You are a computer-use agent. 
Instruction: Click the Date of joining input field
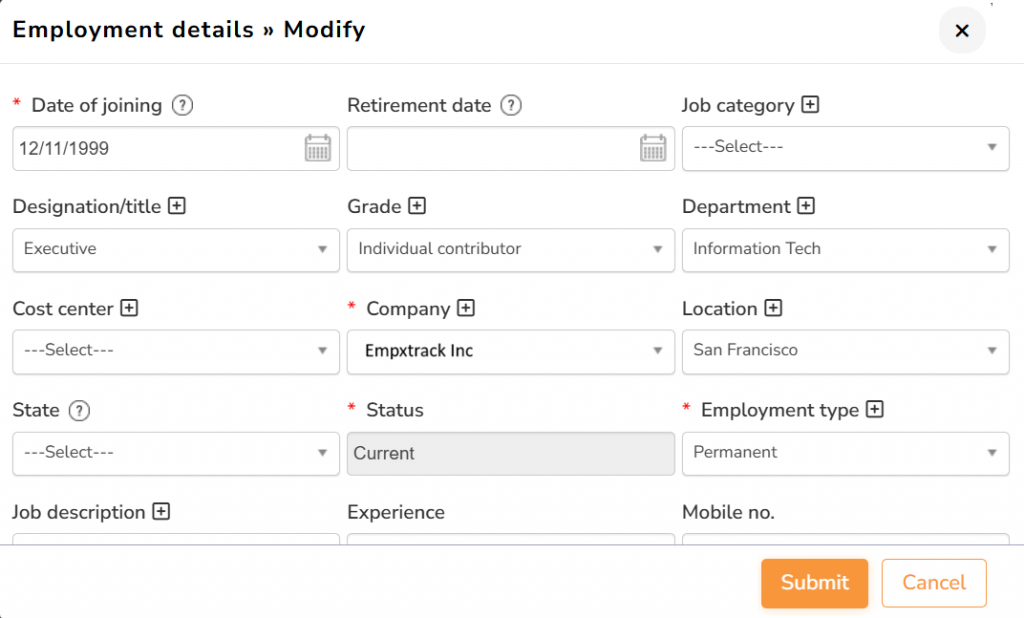click(x=155, y=148)
